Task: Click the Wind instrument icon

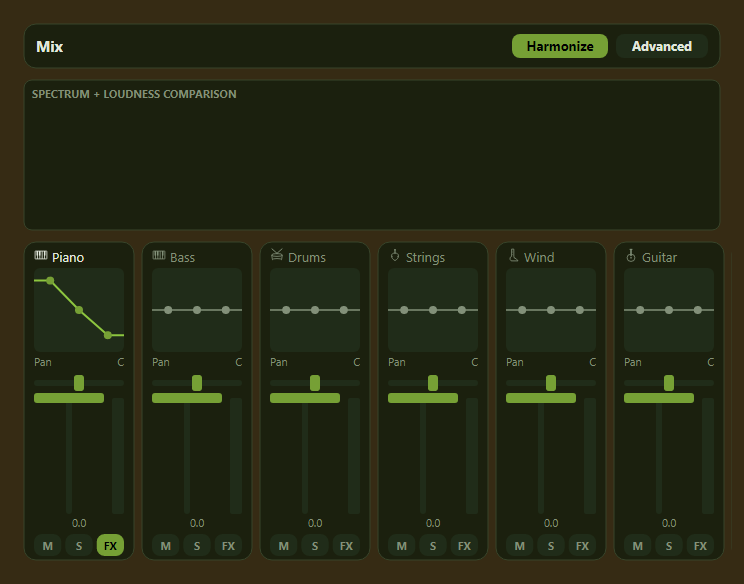Action: pos(513,255)
